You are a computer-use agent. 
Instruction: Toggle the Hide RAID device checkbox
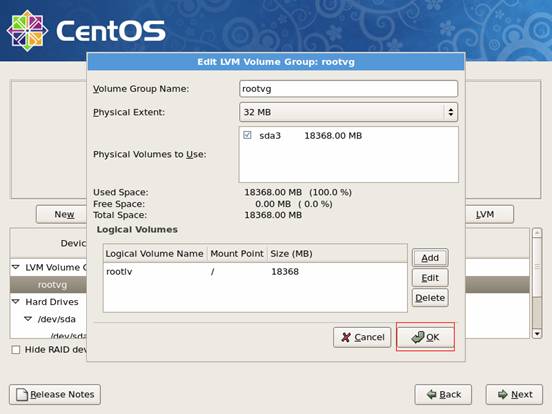pos(15,350)
